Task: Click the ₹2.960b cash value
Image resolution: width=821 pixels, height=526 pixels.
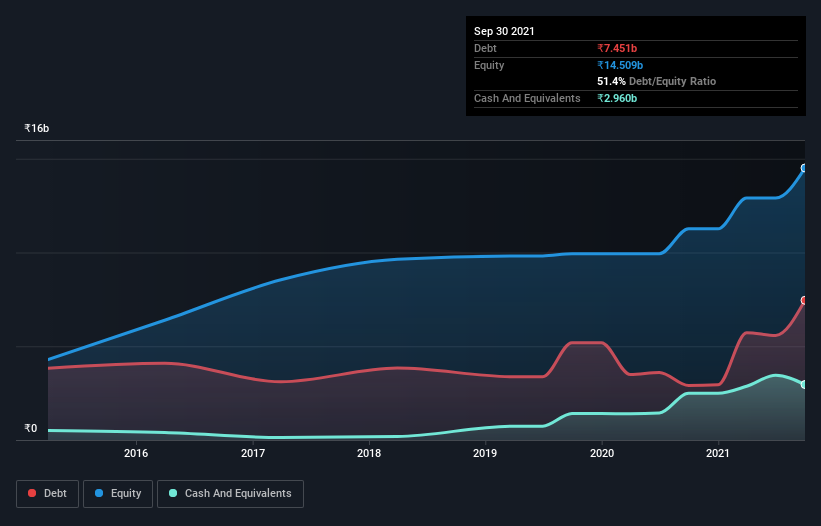Action: [x=617, y=98]
